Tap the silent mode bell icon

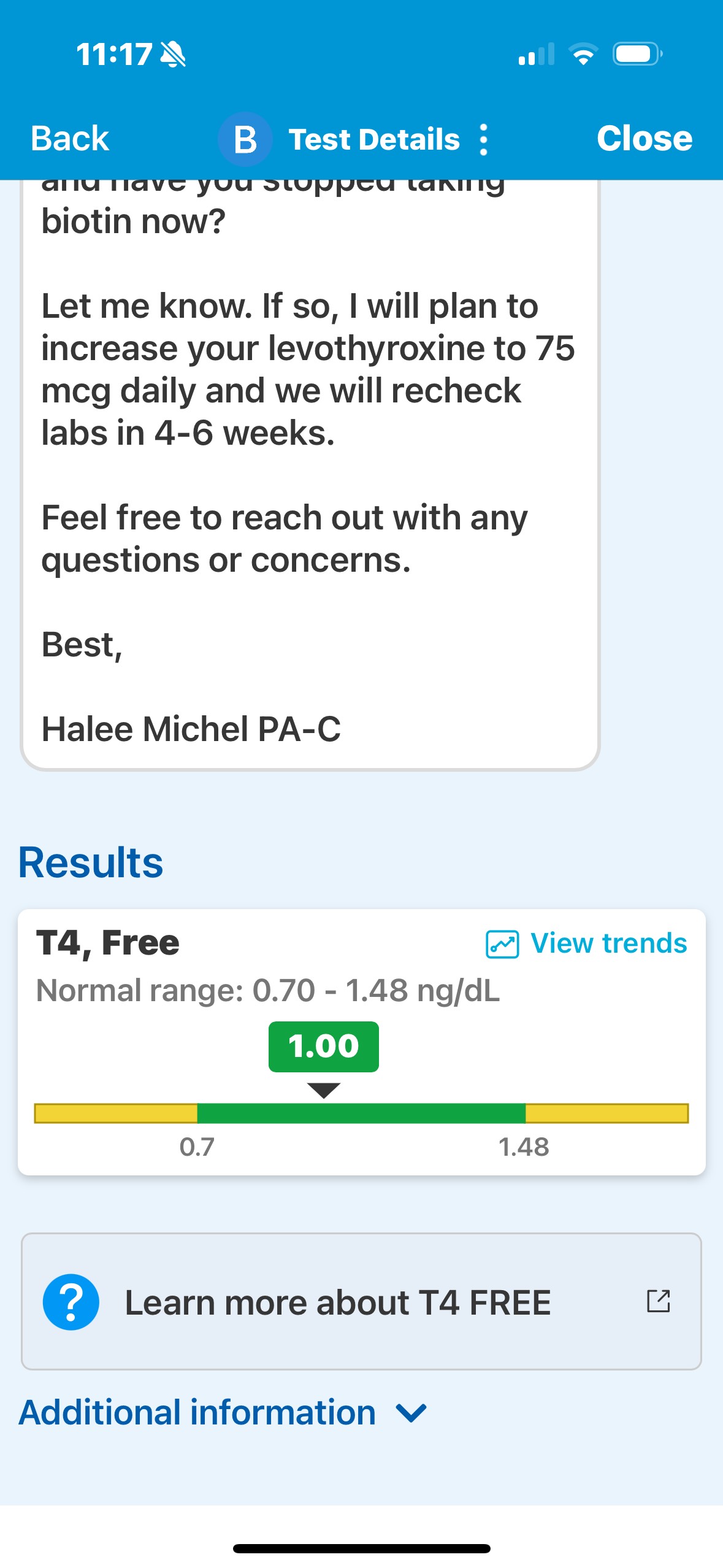(x=172, y=55)
